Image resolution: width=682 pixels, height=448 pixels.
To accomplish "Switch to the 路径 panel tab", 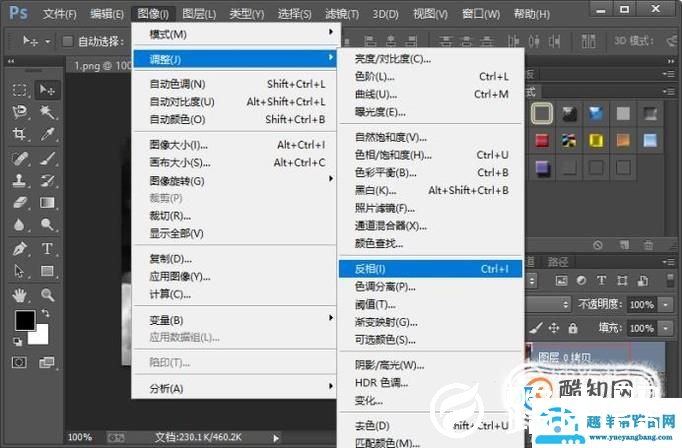I will (558, 262).
